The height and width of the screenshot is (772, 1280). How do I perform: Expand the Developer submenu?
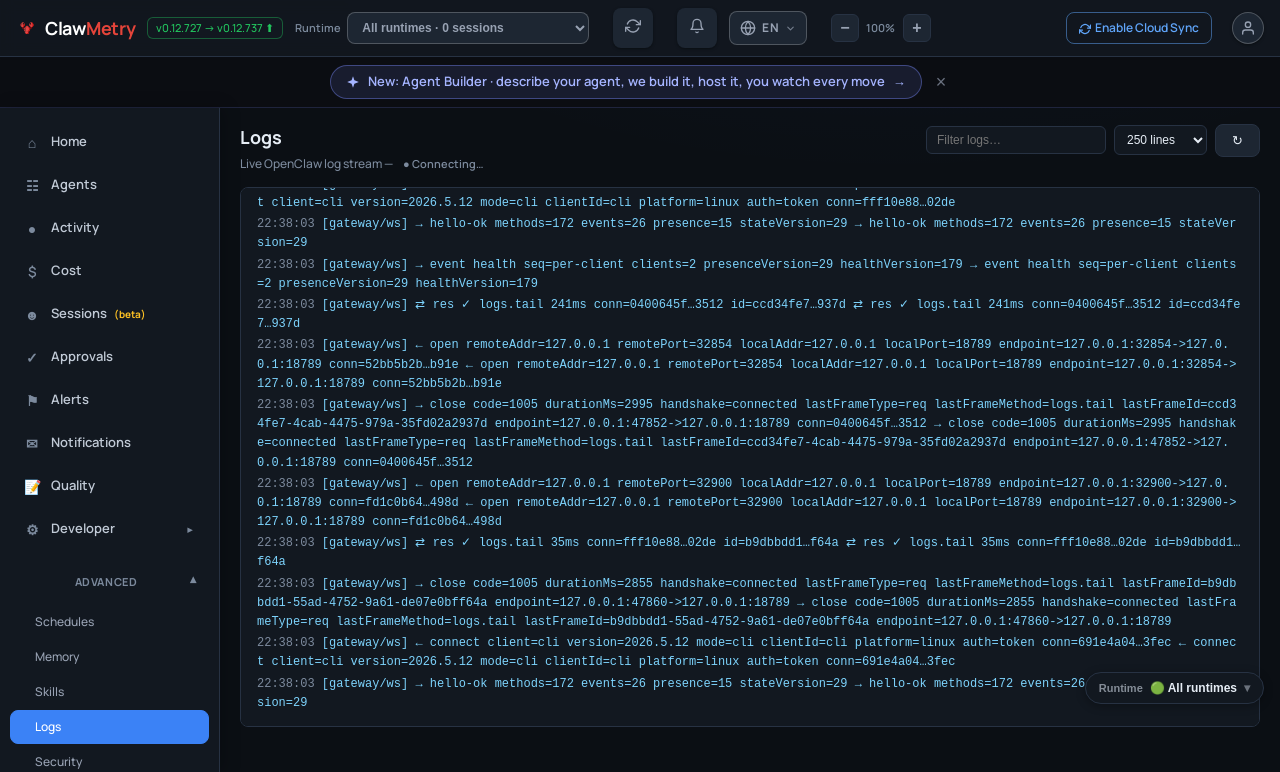pyautogui.click(x=110, y=529)
